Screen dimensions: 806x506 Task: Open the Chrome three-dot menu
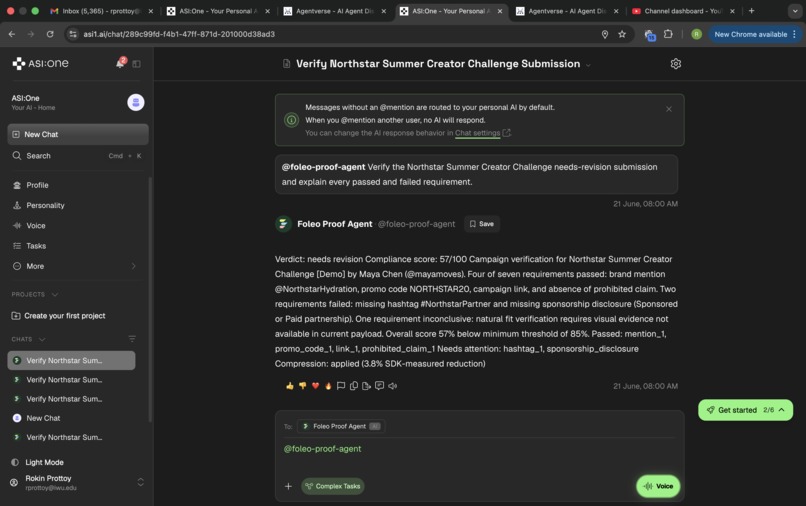(795, 34)
